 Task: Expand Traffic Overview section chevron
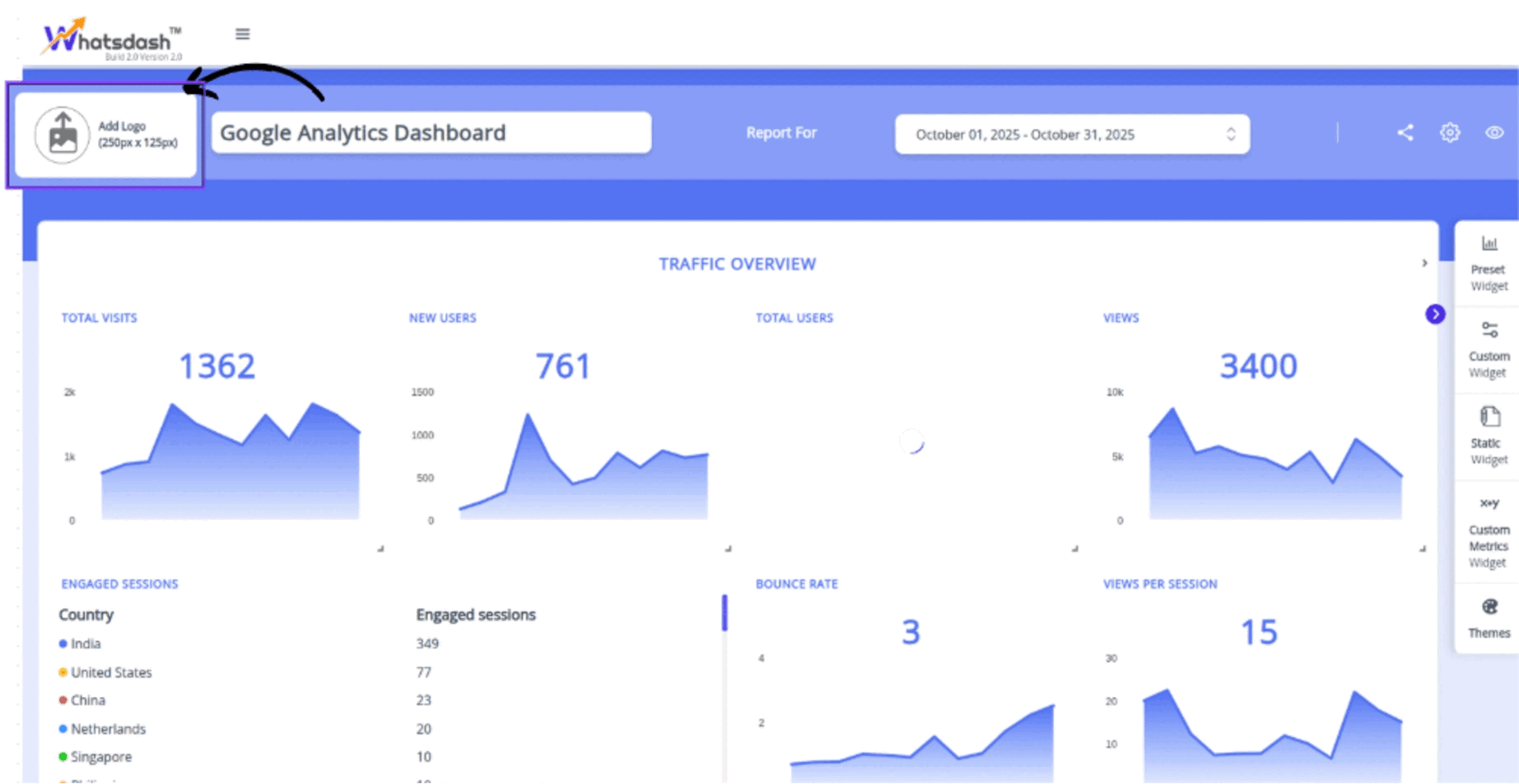point(1424,264)
